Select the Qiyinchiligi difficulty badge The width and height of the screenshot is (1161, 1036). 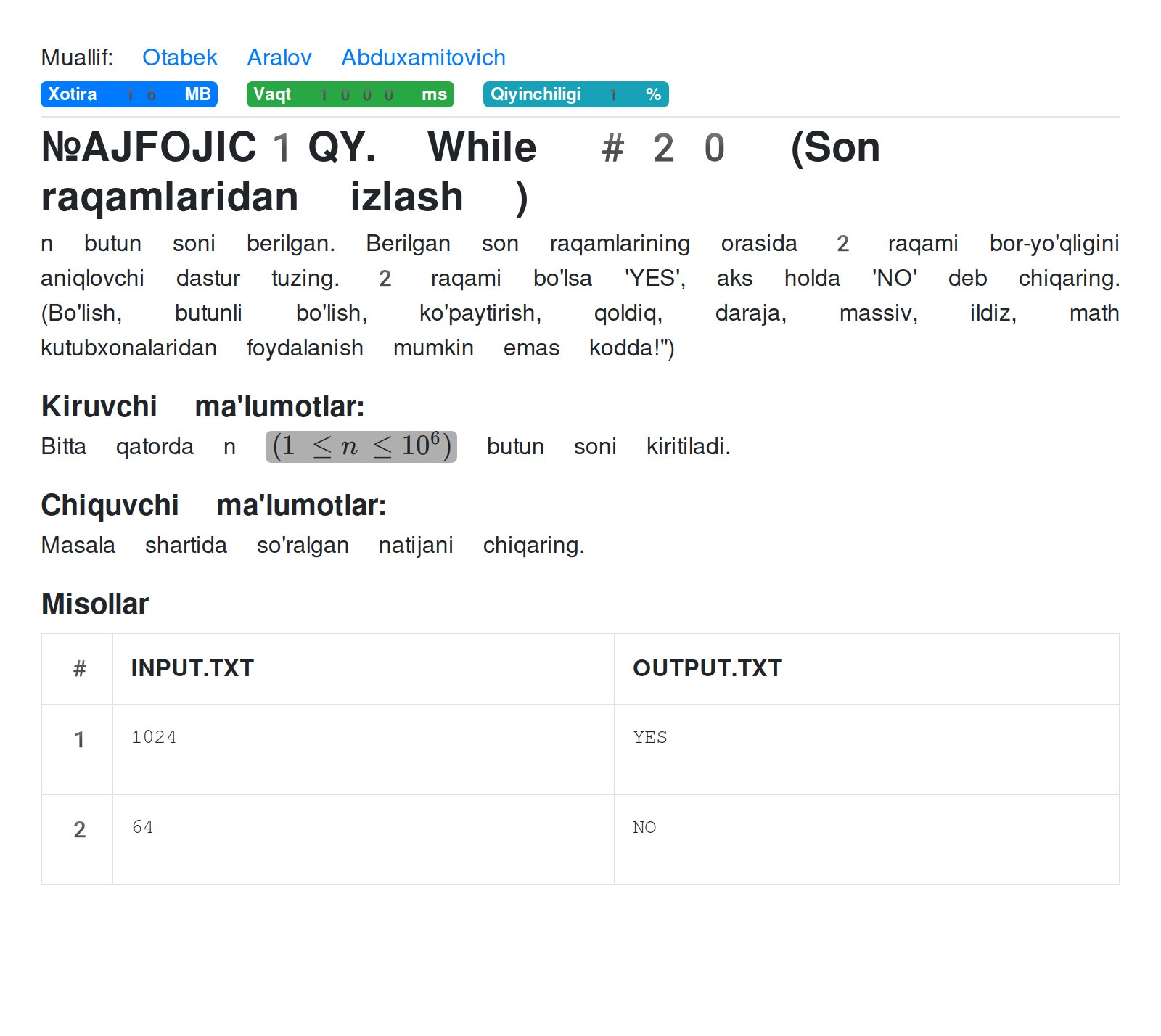tap(575, 94)
